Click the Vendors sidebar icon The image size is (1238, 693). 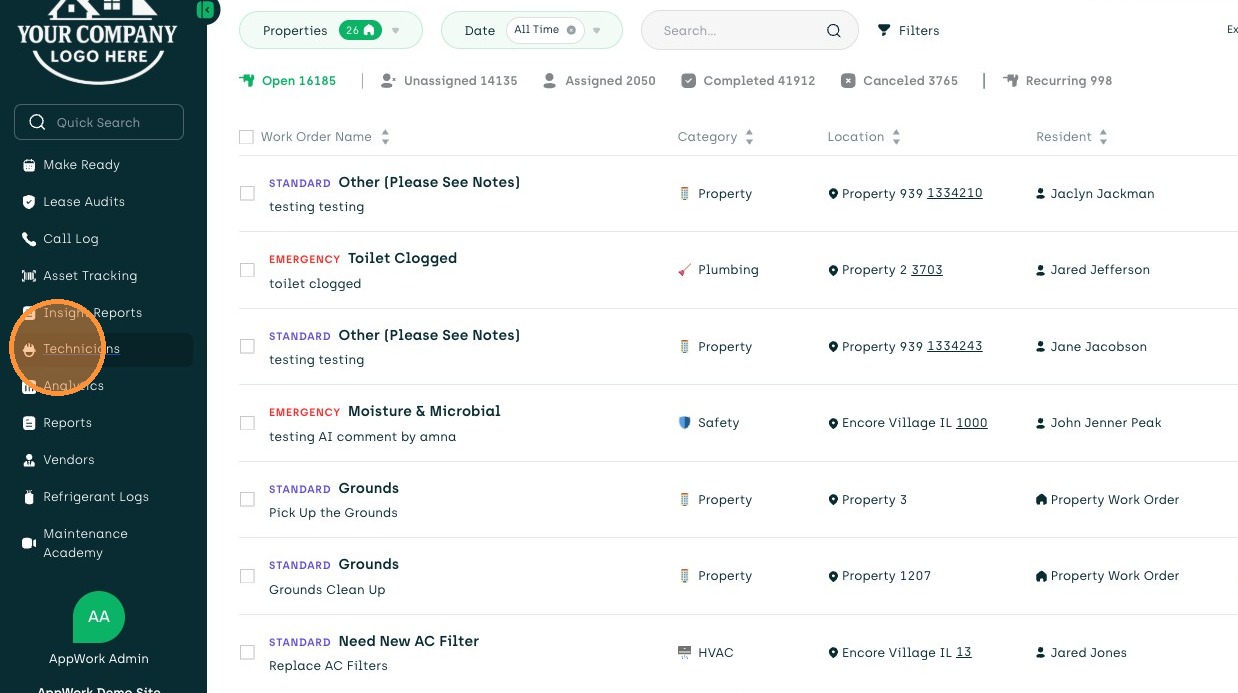[x=29, y=460]
